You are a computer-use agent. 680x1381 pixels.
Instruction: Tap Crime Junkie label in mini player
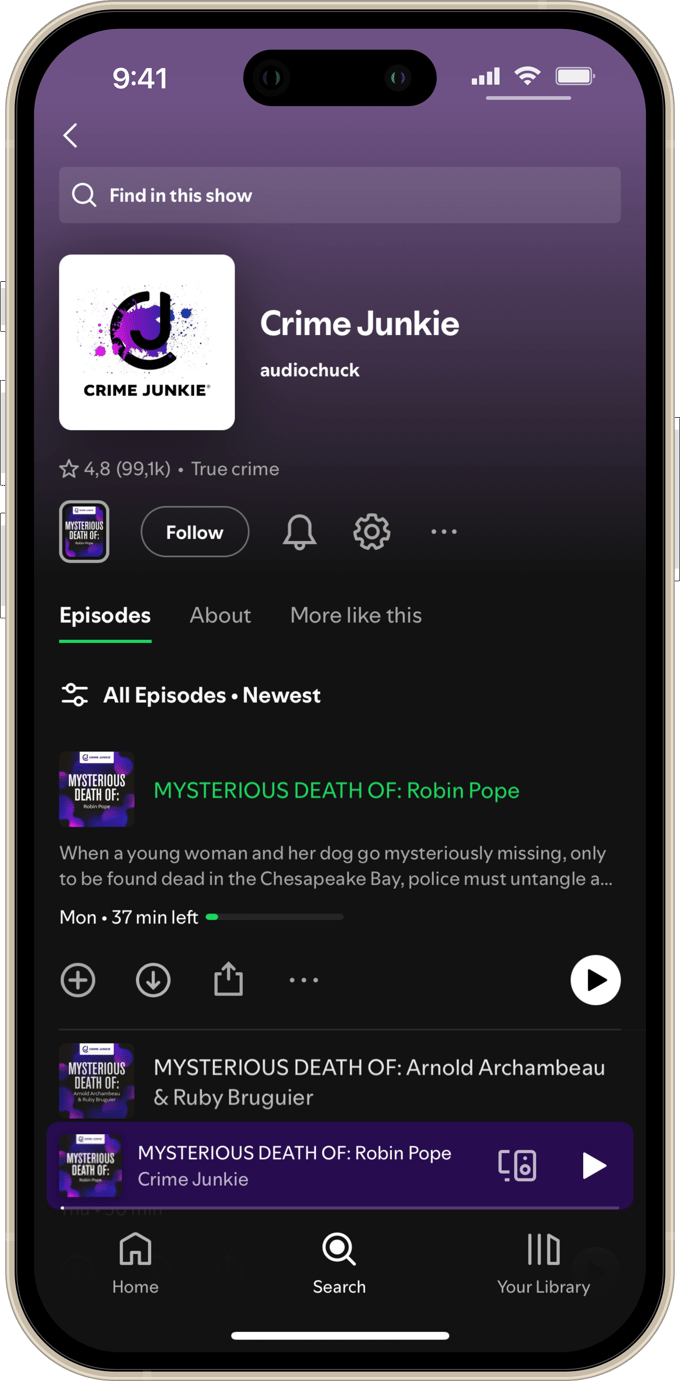tap(193, 1179)
